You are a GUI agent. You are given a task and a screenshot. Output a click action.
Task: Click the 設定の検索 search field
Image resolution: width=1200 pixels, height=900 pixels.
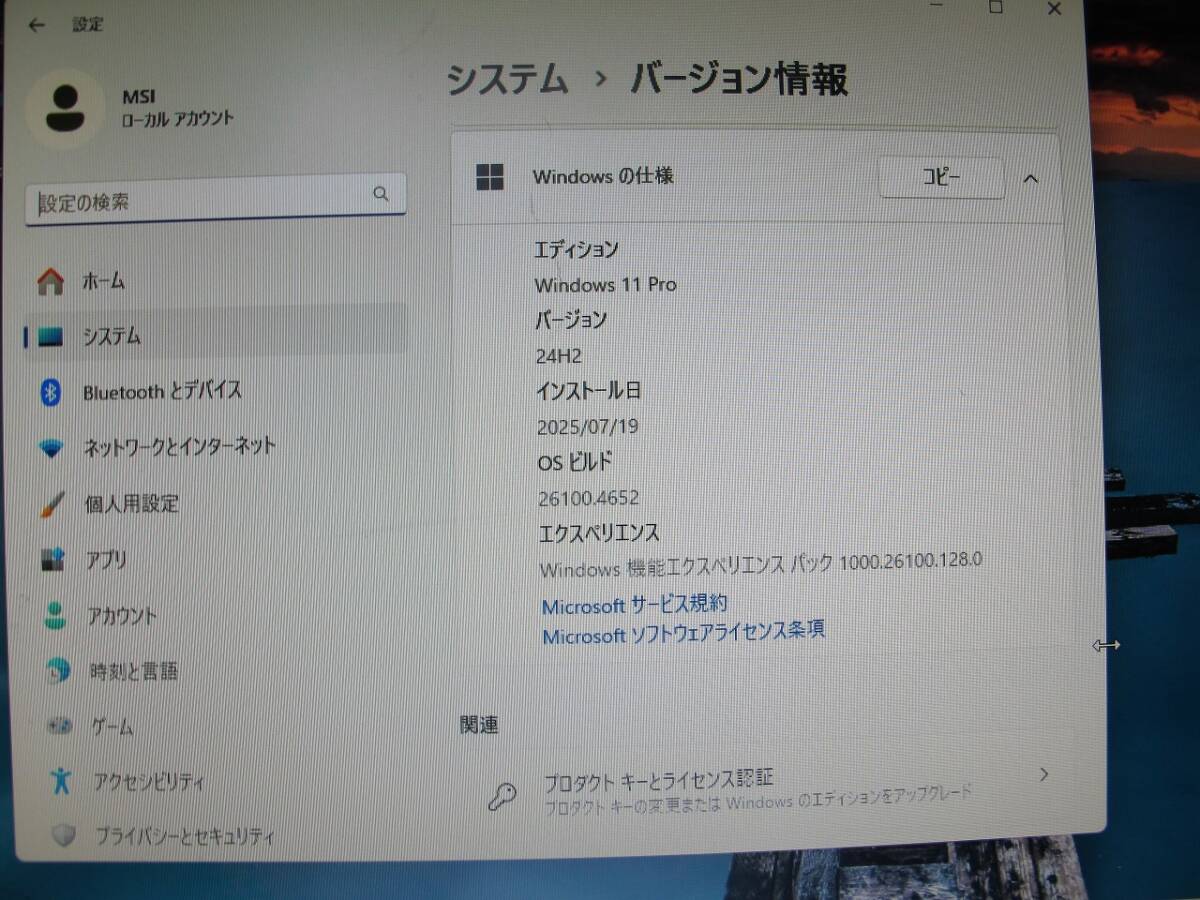[x=216, y=200]
